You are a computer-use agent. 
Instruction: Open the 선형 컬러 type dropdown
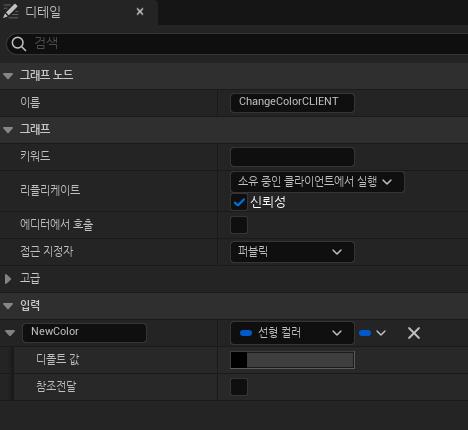click(x=292, y=333)
